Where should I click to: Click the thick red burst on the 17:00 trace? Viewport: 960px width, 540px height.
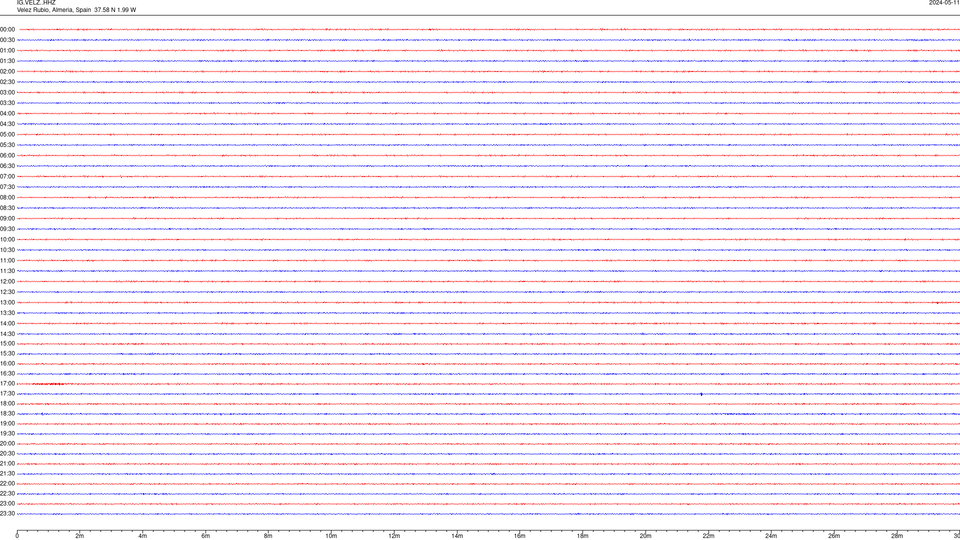click(x=48, y=384)
